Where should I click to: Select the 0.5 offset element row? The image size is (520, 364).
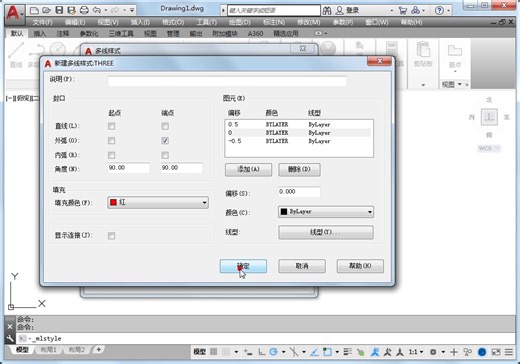click(299, 124)
